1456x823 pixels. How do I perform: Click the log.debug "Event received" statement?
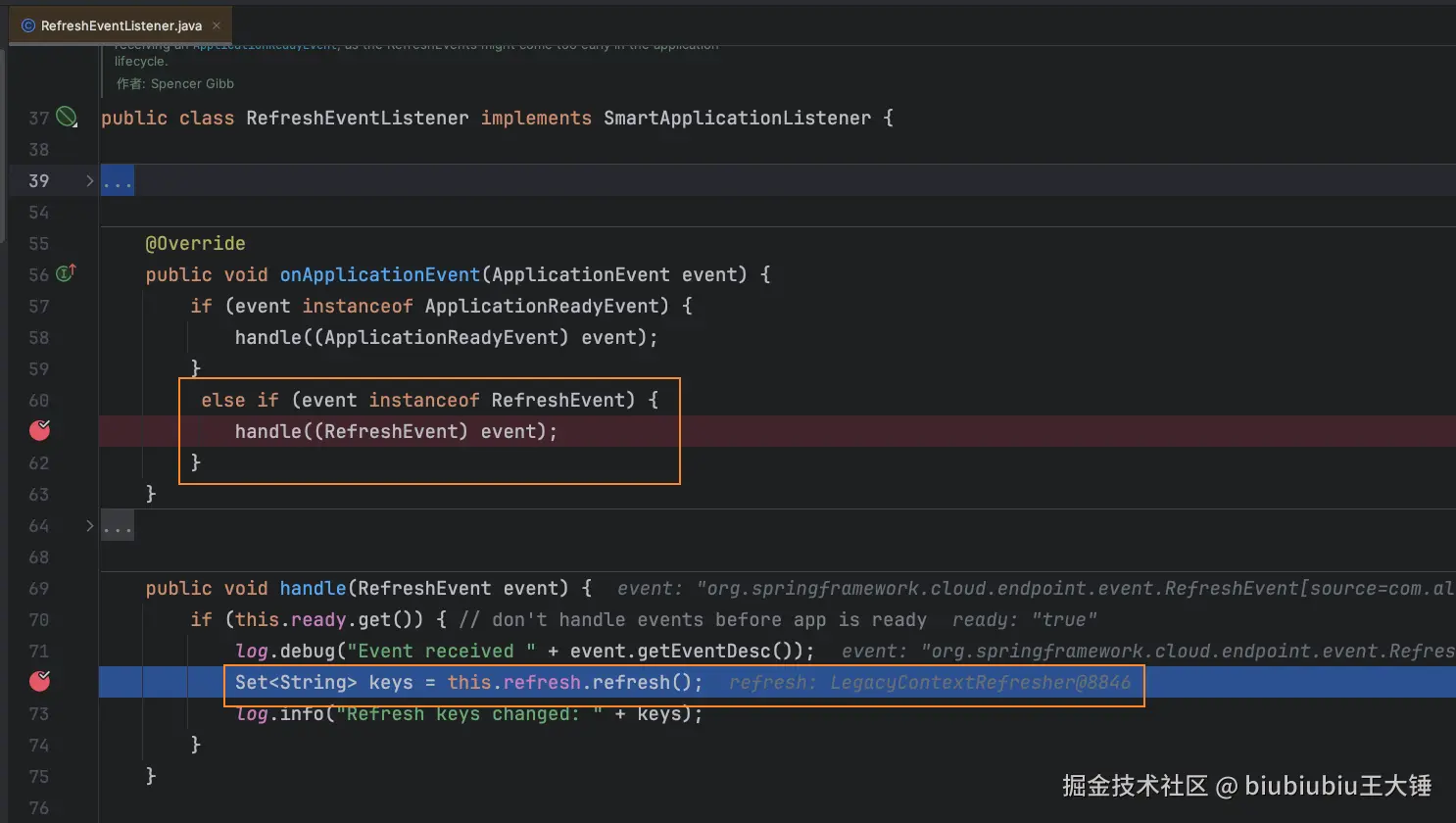pyautogui.click(x=524, y=651)
